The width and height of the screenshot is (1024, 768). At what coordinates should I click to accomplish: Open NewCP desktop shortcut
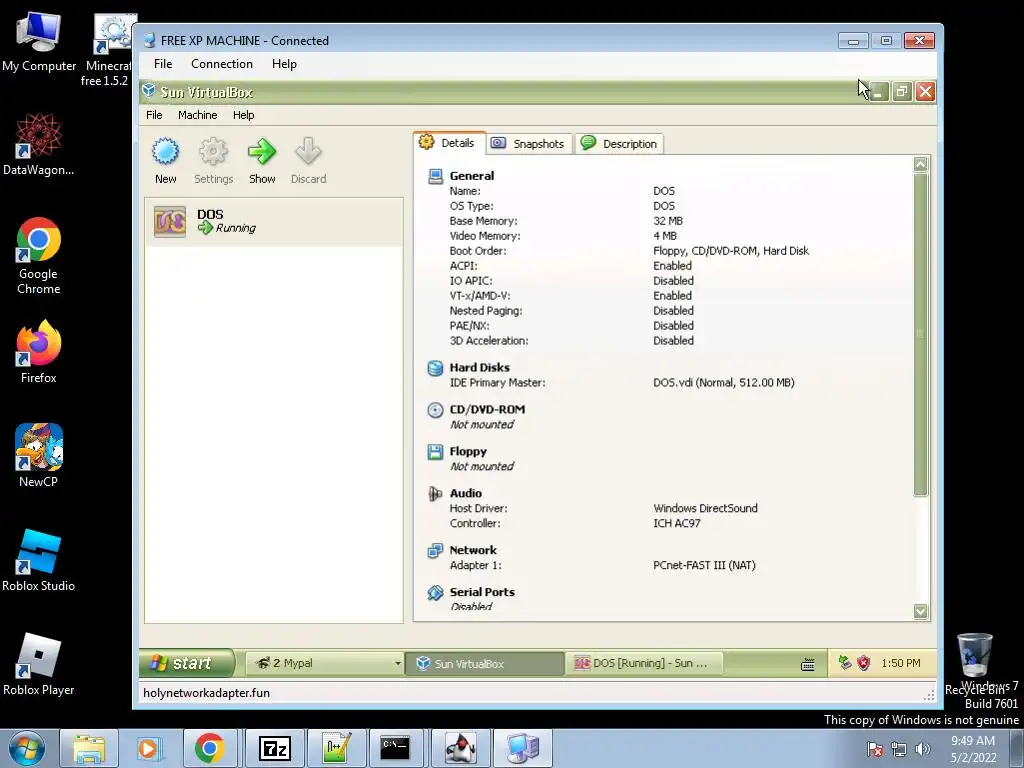(39, 456)
